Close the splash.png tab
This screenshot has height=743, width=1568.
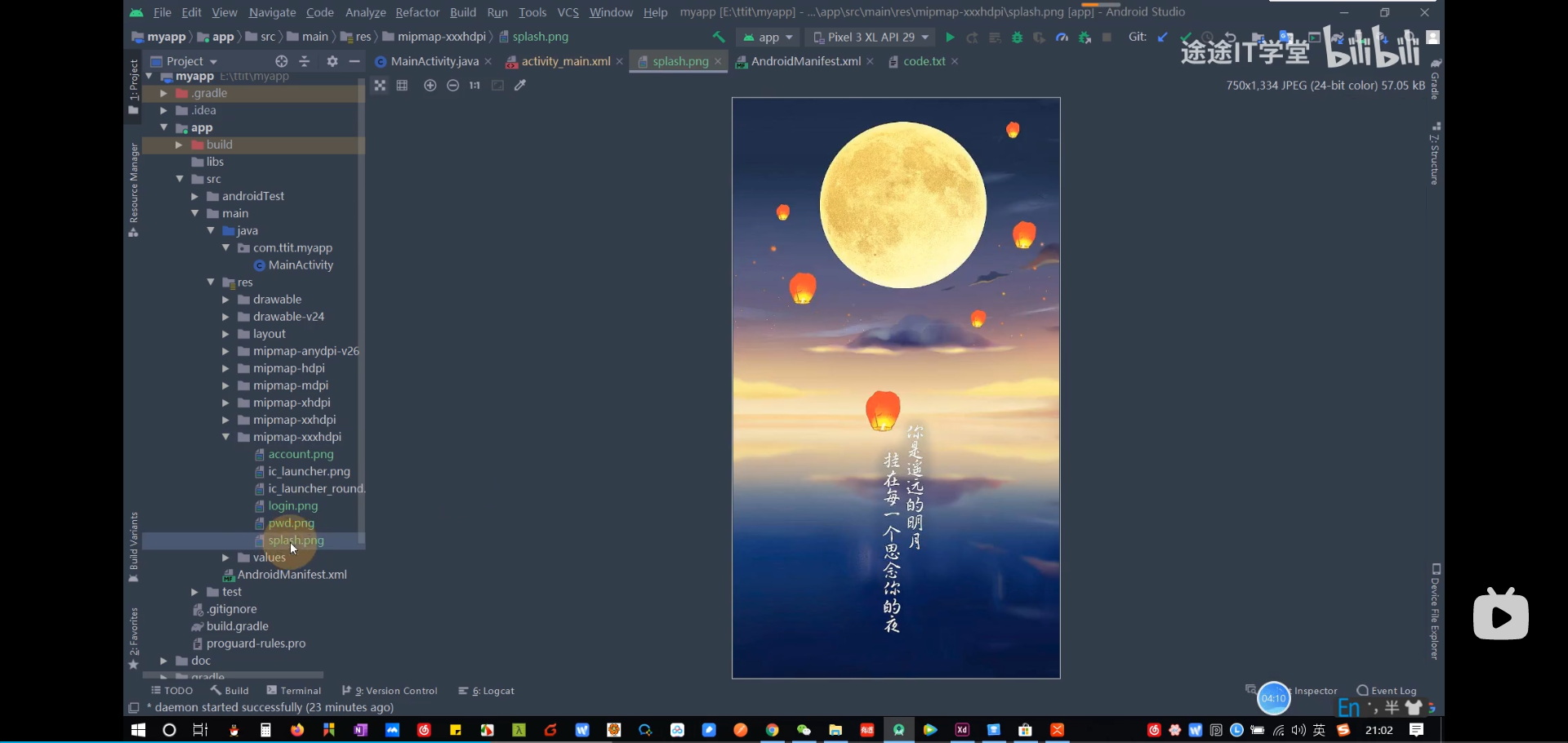click(718, 61)
